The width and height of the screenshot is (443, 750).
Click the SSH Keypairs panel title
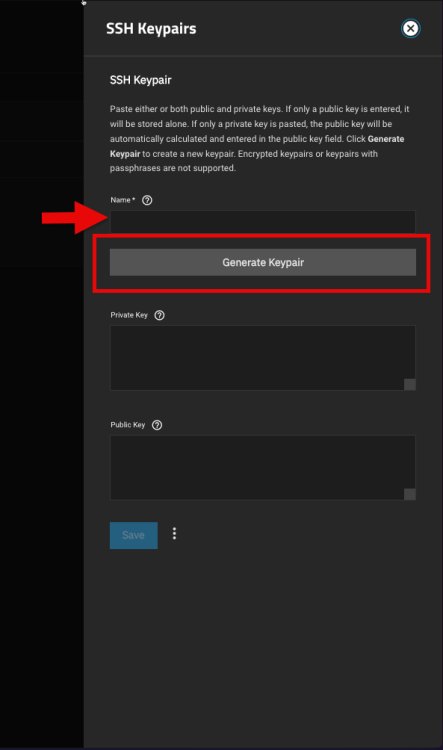(151, 29)
